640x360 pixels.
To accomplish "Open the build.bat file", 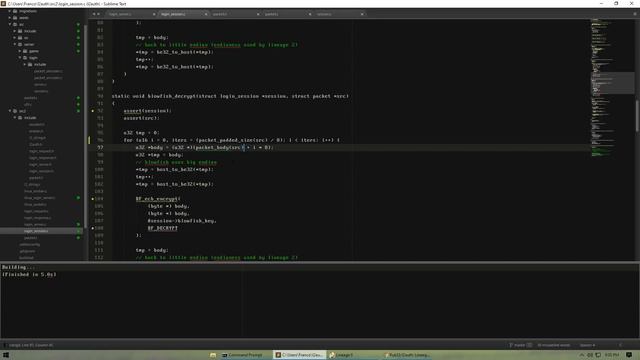I will [x=26, y=258].
